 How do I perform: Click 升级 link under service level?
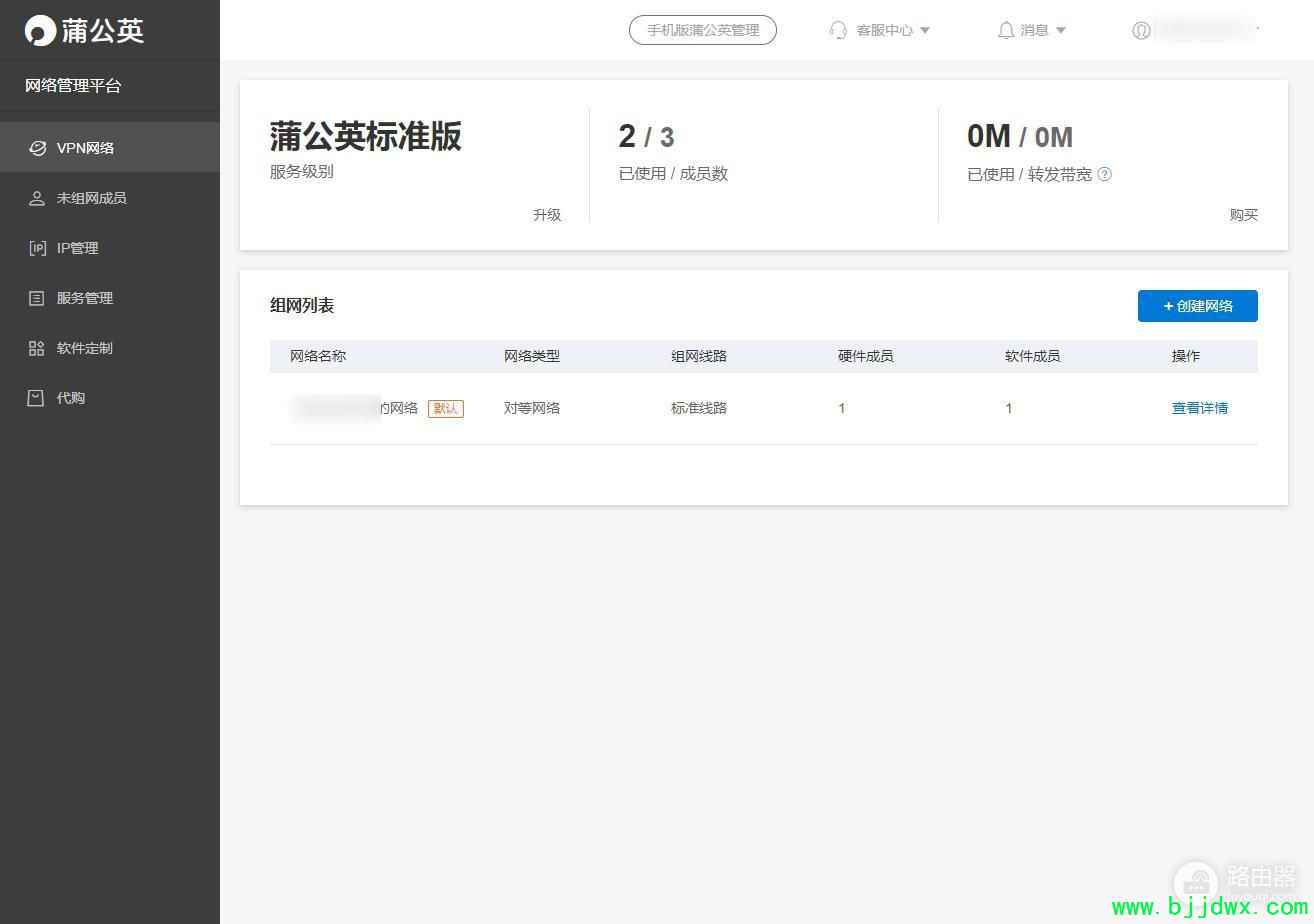point(547,215)
